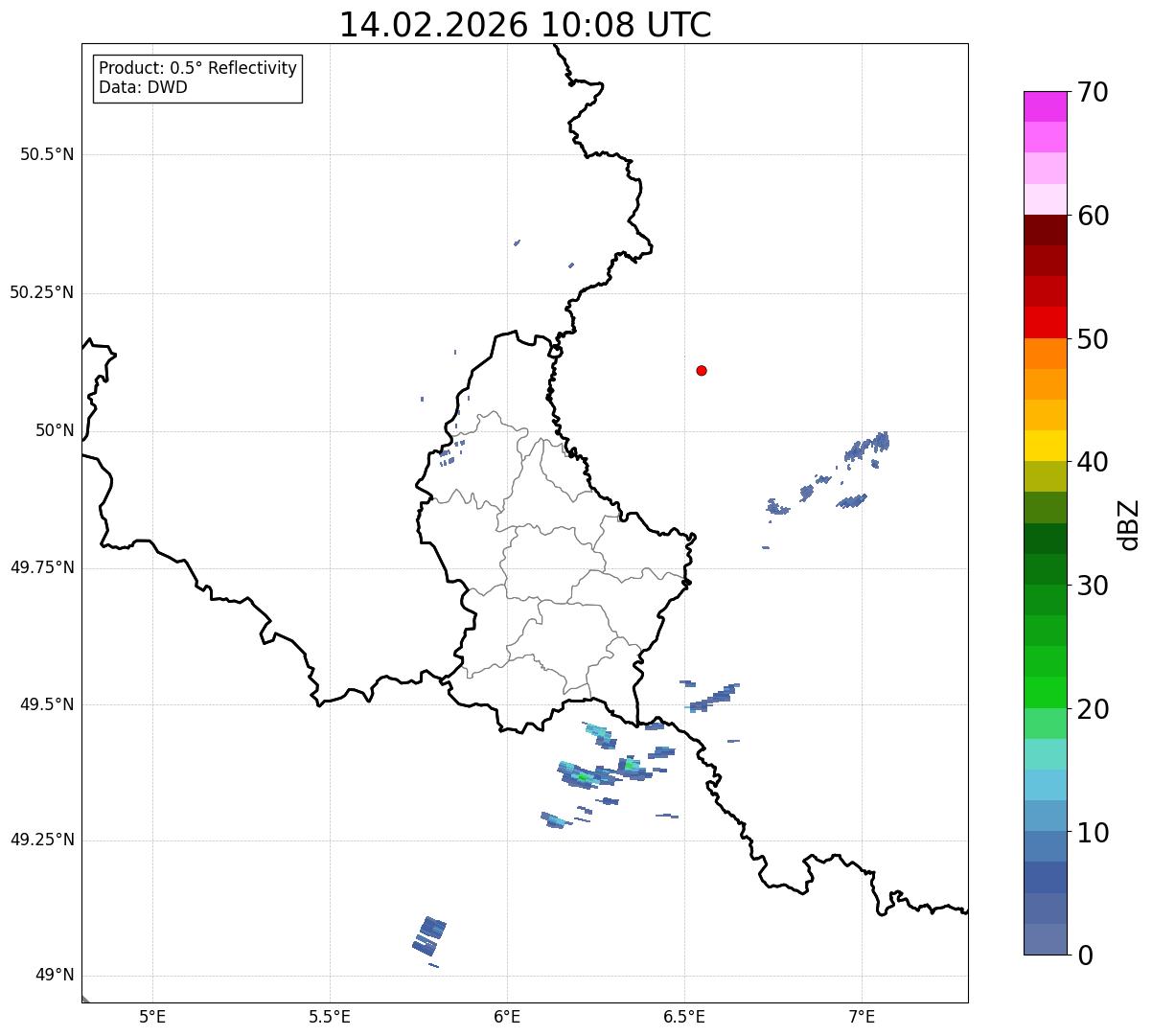Viewport: 1152px width, 1036px height.
Task: Click the title '14.02.2026 10:08 UTC'
Action: click(x=525, y=25)
